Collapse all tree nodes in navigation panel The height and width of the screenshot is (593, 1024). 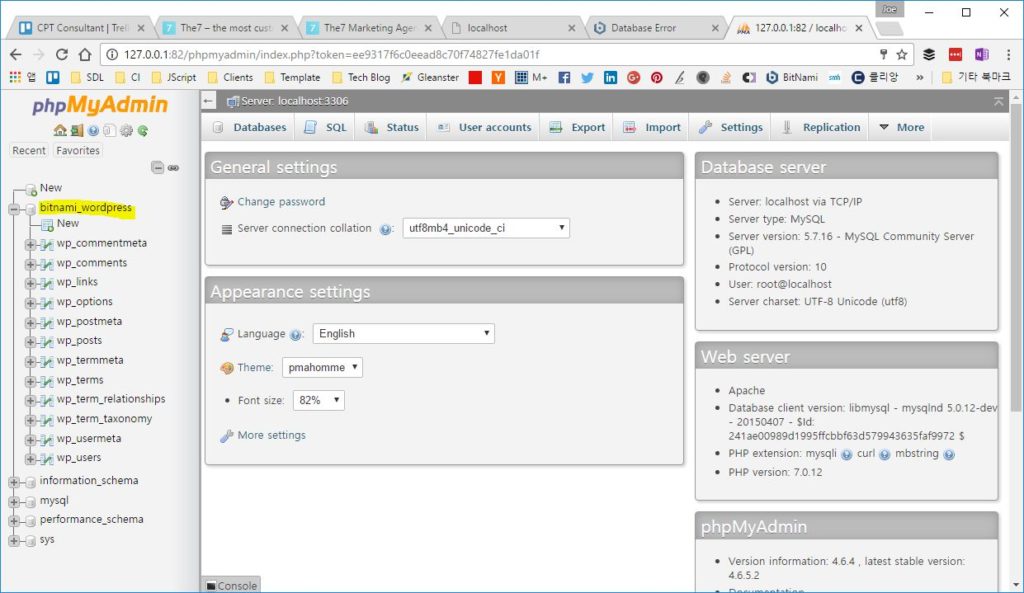(x=157, y=167)
